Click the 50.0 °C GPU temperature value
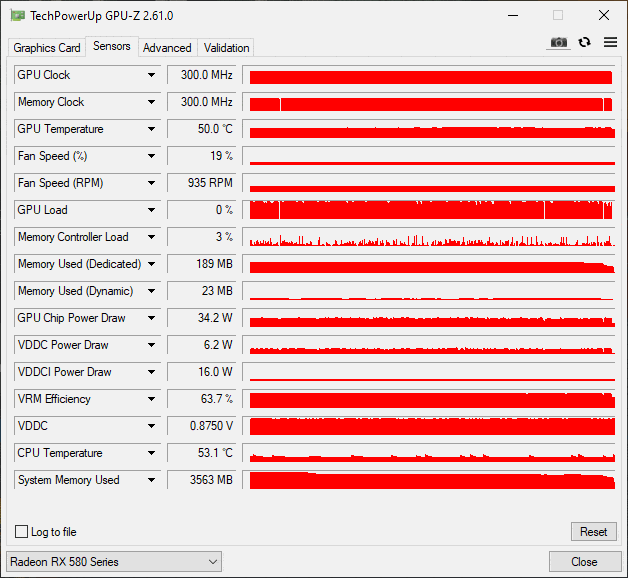Screen dimensions: 628x578 coord(201,129)
